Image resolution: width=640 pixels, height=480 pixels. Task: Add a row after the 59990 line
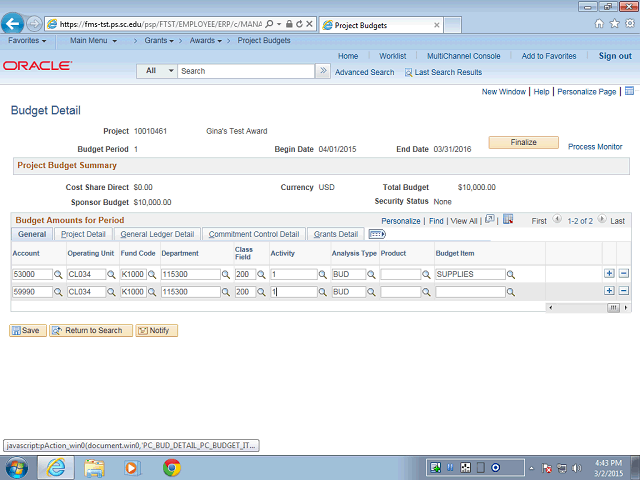tap(609, 291)
